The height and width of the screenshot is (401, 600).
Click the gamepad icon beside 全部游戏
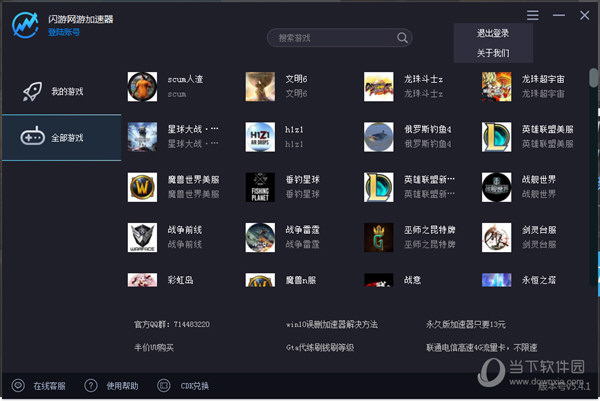coord(33,137)
